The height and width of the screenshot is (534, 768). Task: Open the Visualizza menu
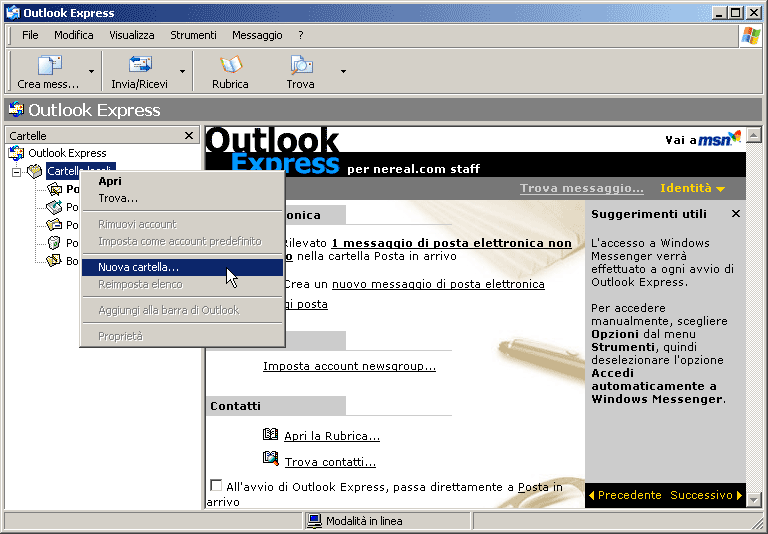tap(132, 35)
